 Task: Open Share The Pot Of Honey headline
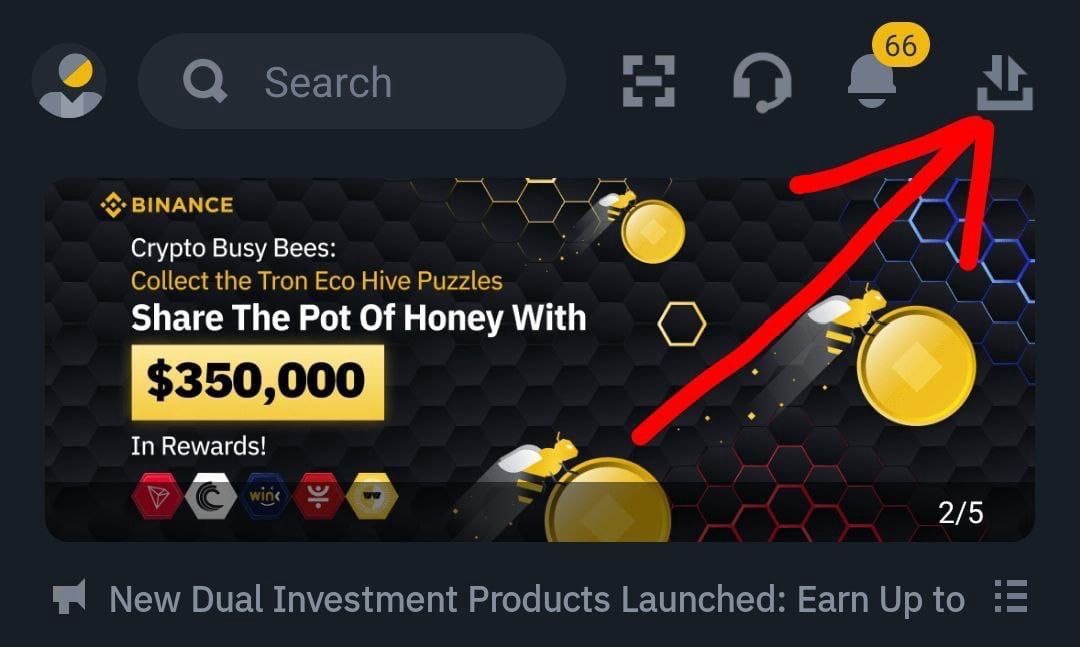point(358,318)
